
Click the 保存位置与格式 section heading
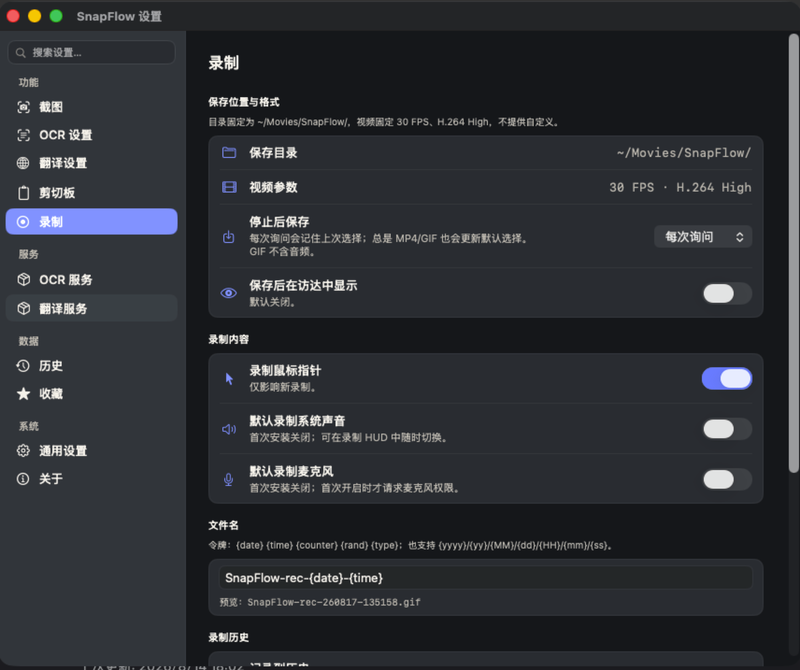[244, 102]
